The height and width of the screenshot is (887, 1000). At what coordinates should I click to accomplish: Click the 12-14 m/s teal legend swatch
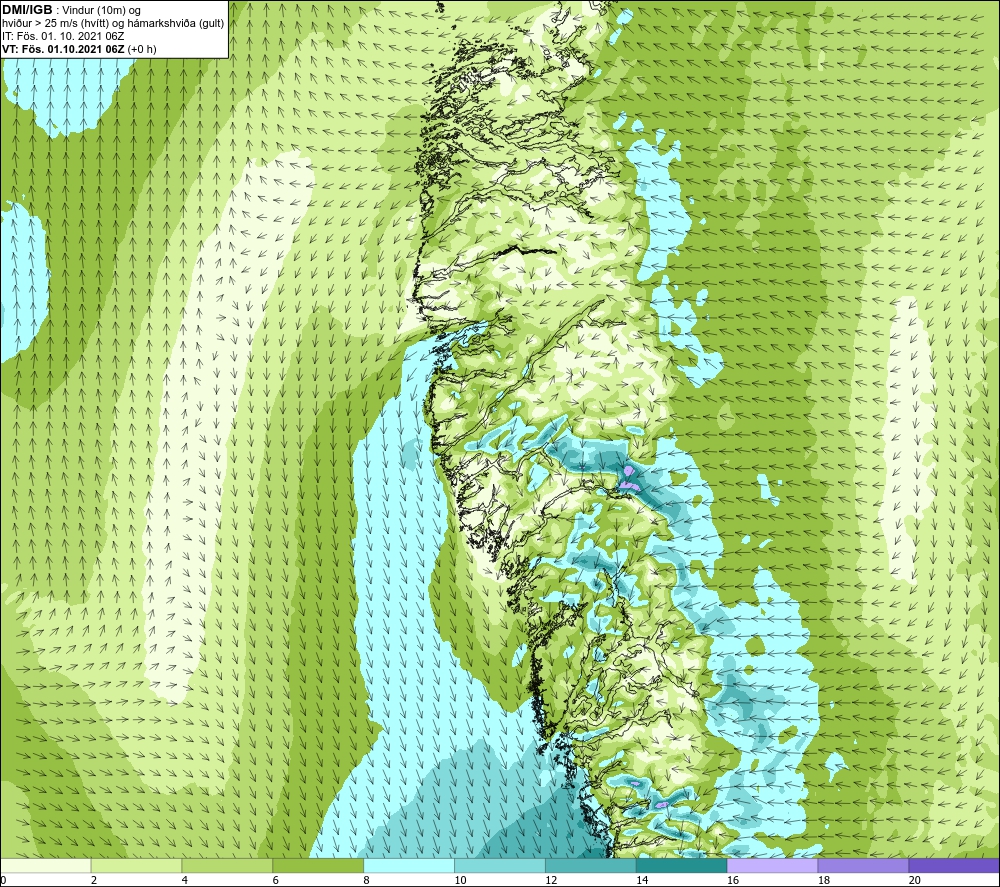[x=591, y=866]
